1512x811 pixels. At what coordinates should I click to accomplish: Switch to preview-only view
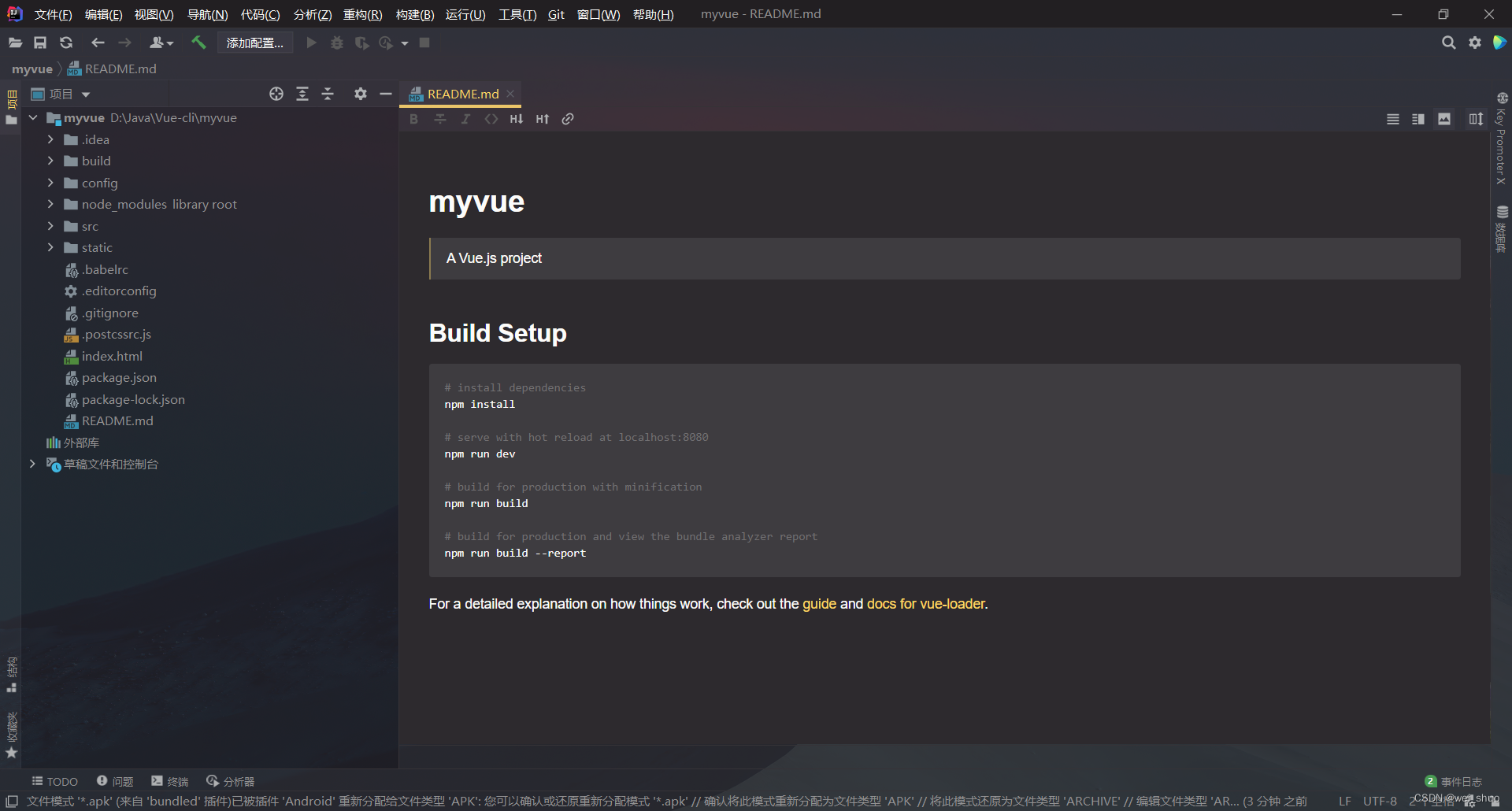click(1444, 119)
